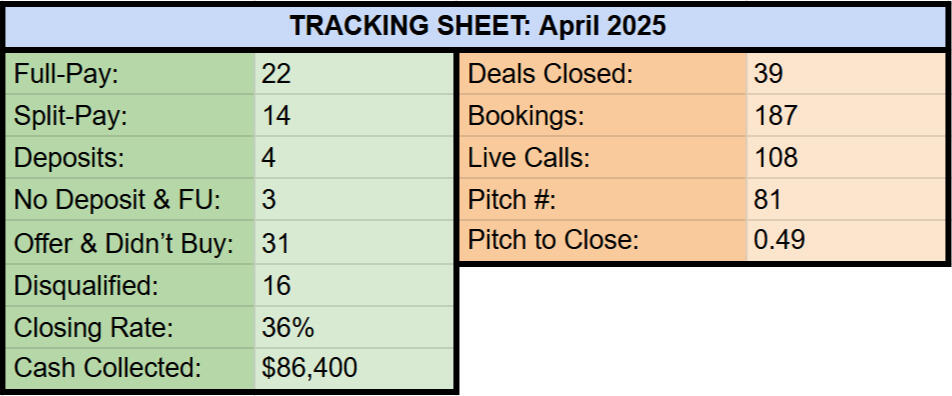Select the Bookings value cell showing 187
Viewport: 952px width, 396px height.
[847, 115]
